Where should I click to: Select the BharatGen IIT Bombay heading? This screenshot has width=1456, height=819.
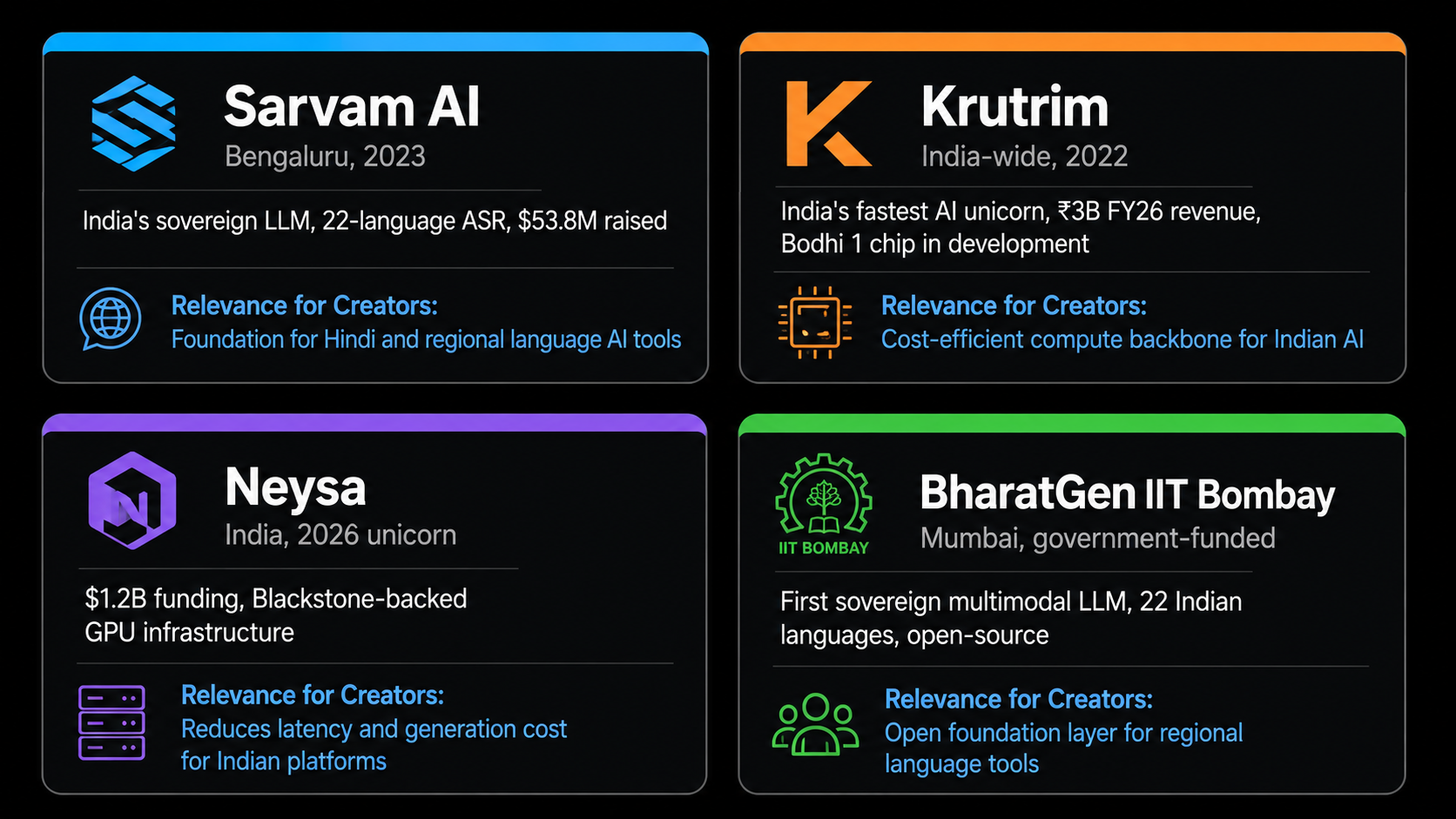click(x=1127, y=493)
